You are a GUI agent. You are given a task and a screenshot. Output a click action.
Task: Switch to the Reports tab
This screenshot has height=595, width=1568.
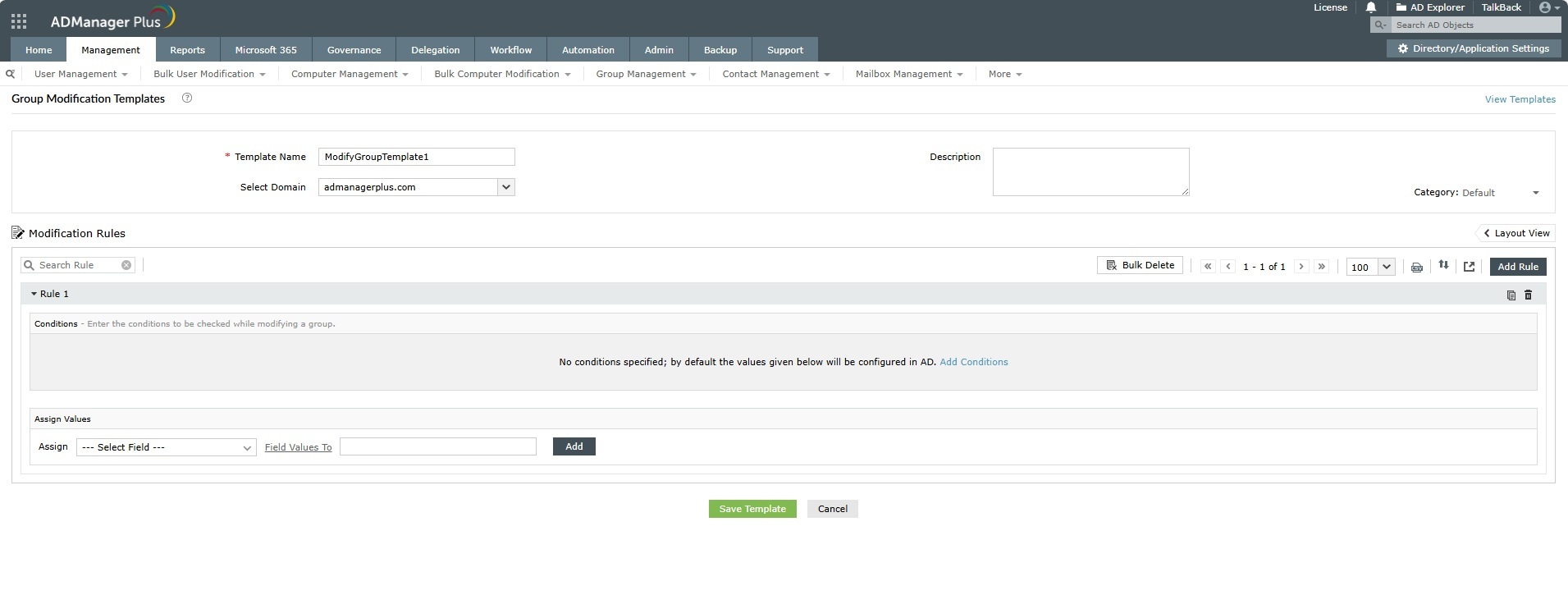click(187, 50)
